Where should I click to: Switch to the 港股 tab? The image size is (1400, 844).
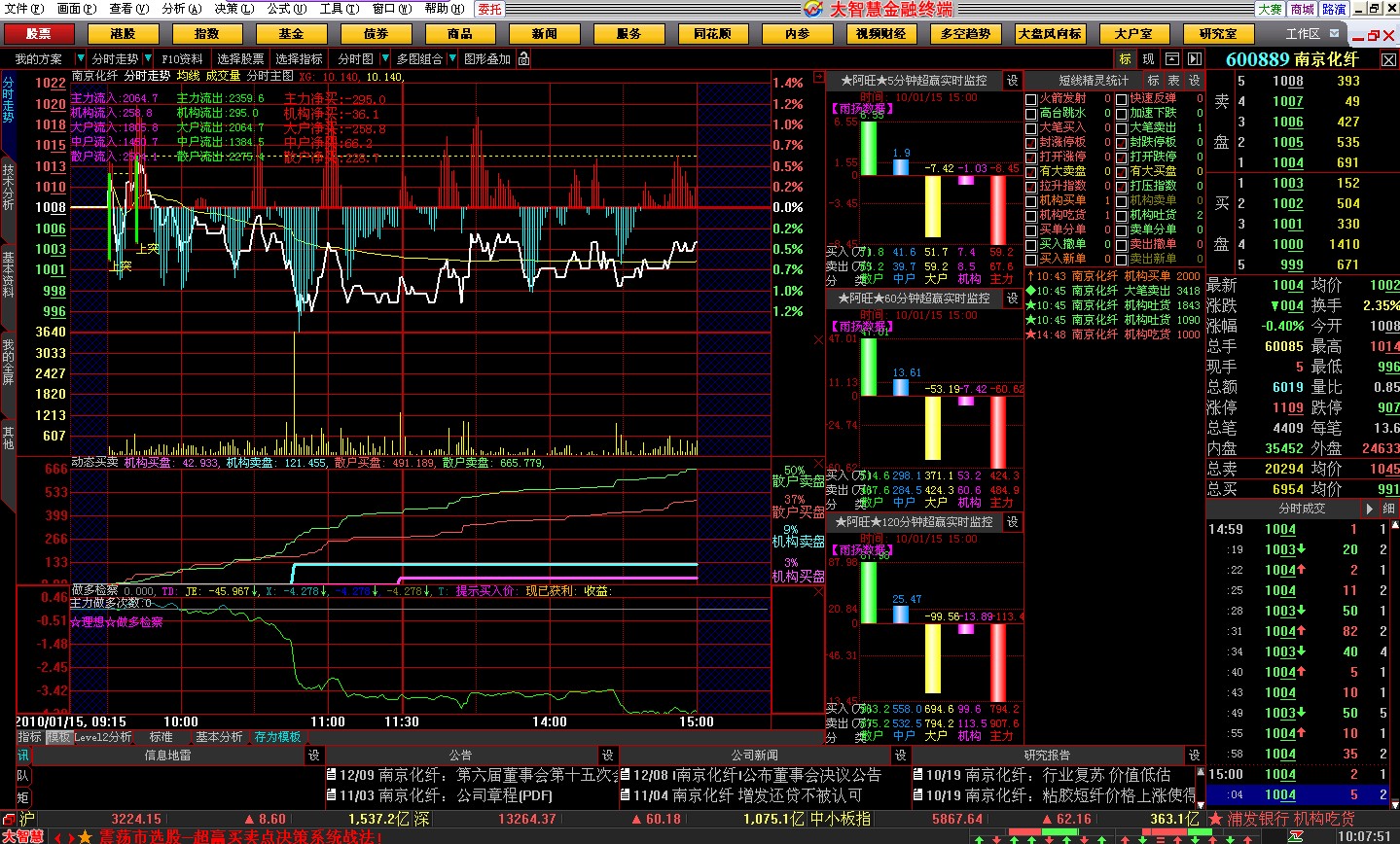tap(123, 34)
